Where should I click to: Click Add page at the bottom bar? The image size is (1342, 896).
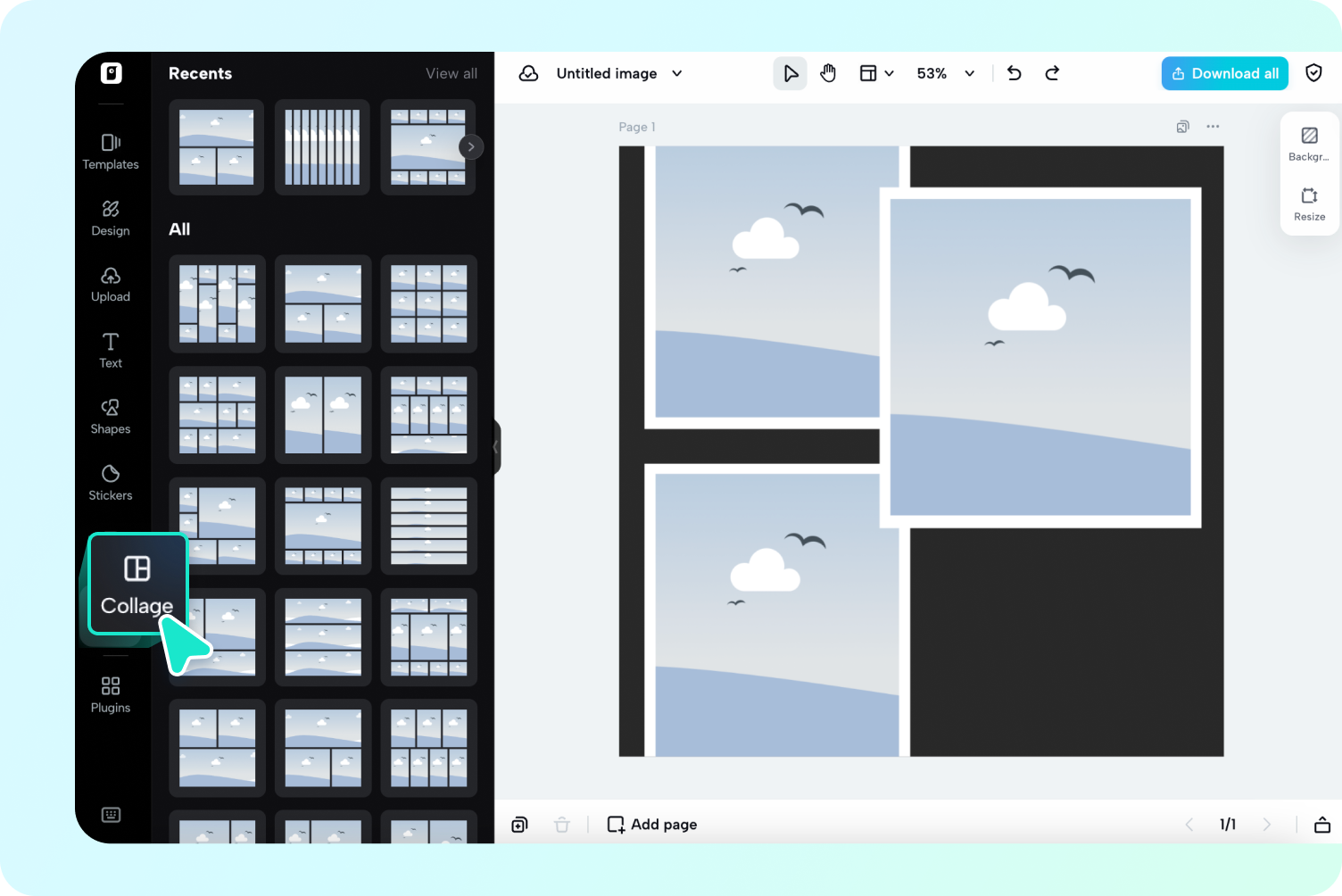tap(651, 824)
